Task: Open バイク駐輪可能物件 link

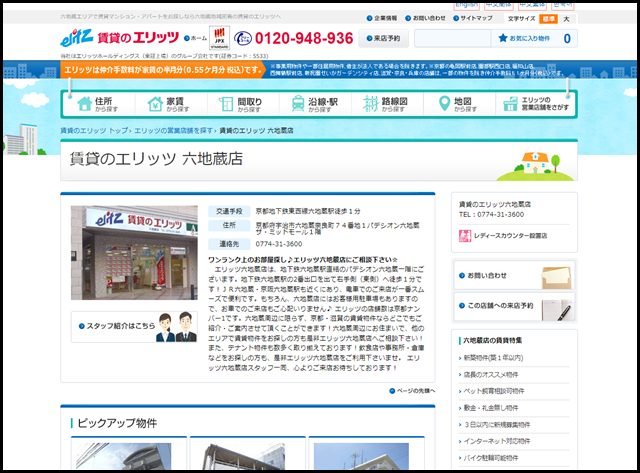Action: click(491, 458)
